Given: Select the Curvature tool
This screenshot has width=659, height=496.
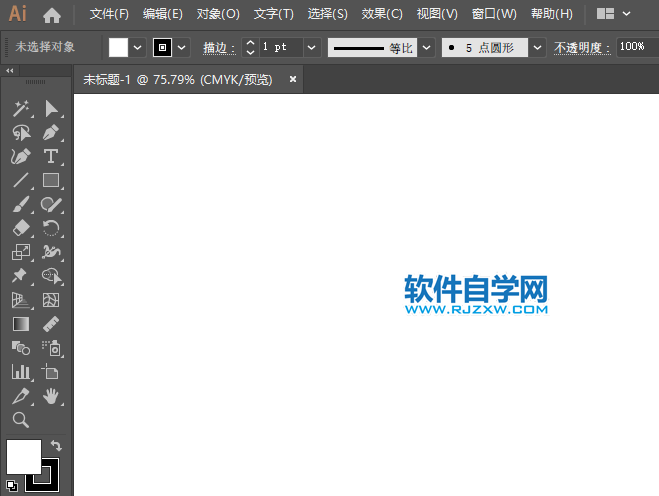Looking at the screenshot, I should 21,156.
